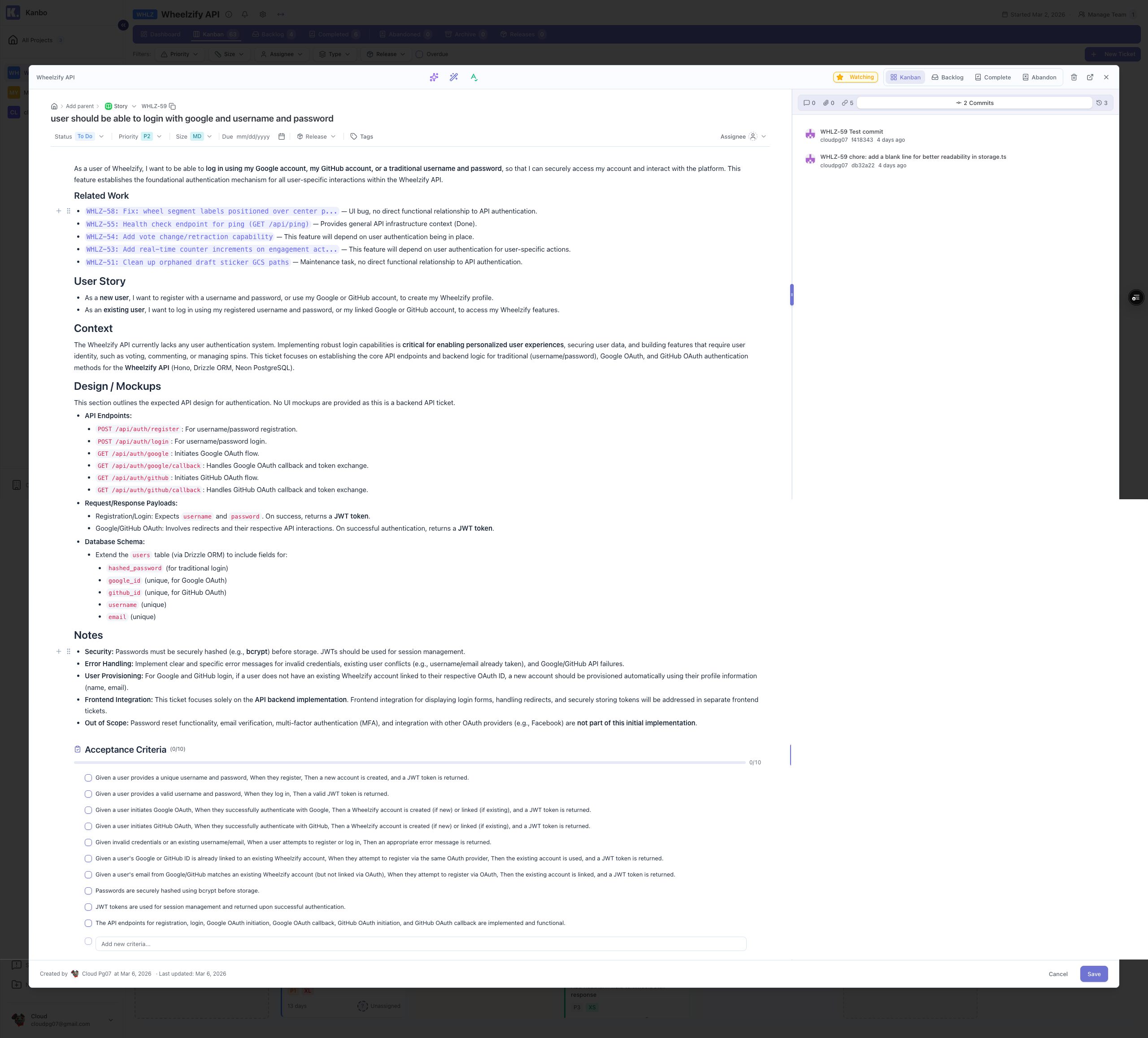Check the bcrypt password hashing criterion
The height and width of the screenshot is (1038, 1148).
tap(88, 890)
